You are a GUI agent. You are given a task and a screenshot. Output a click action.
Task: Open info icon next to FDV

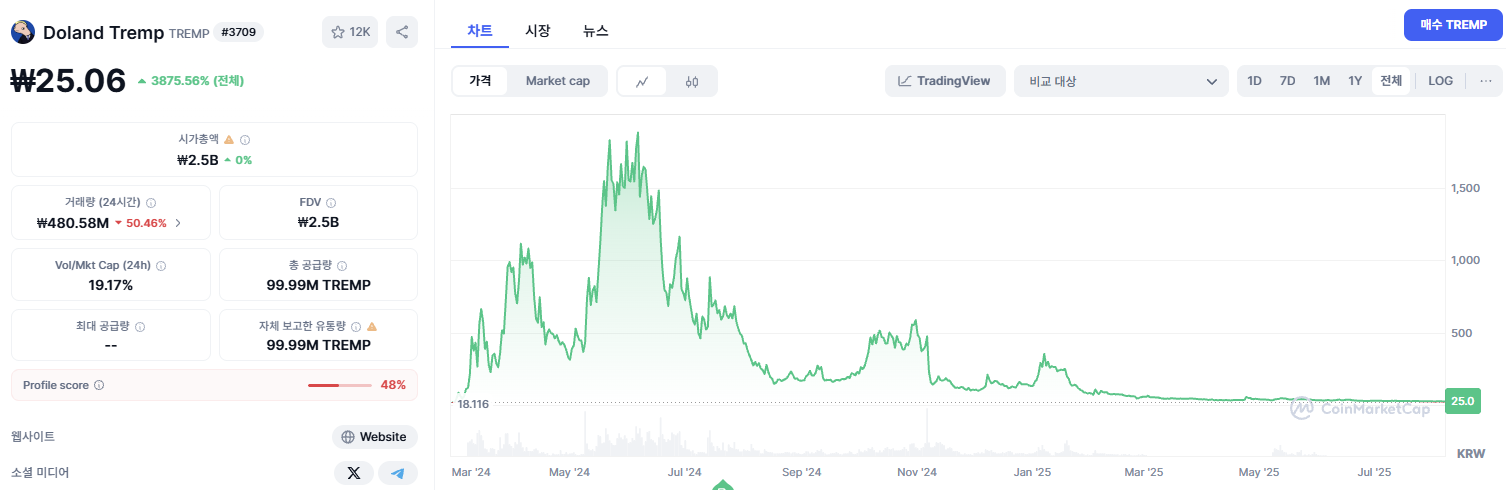(331, 202)
